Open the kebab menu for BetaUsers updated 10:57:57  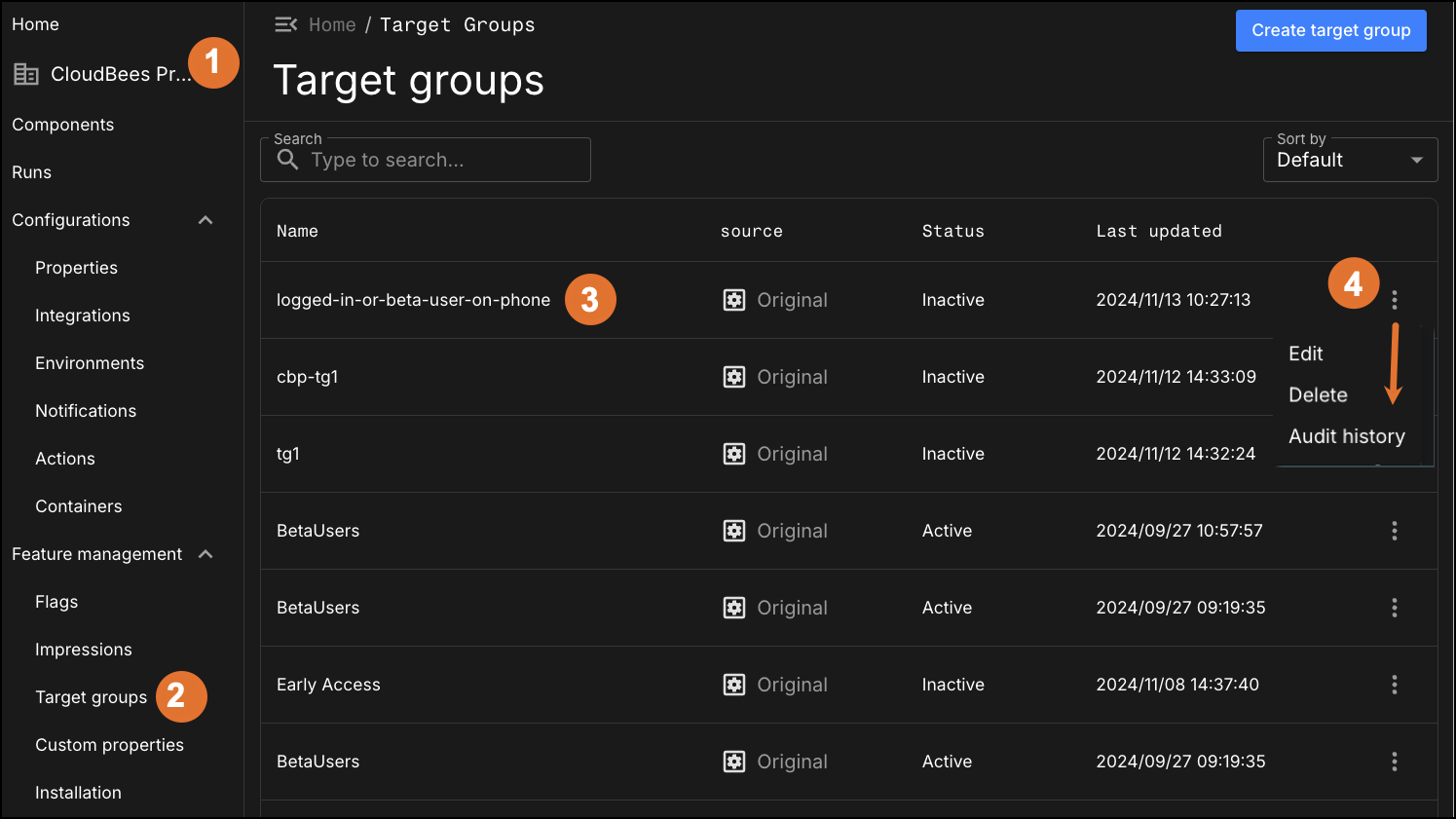(x=1395, y=531)
